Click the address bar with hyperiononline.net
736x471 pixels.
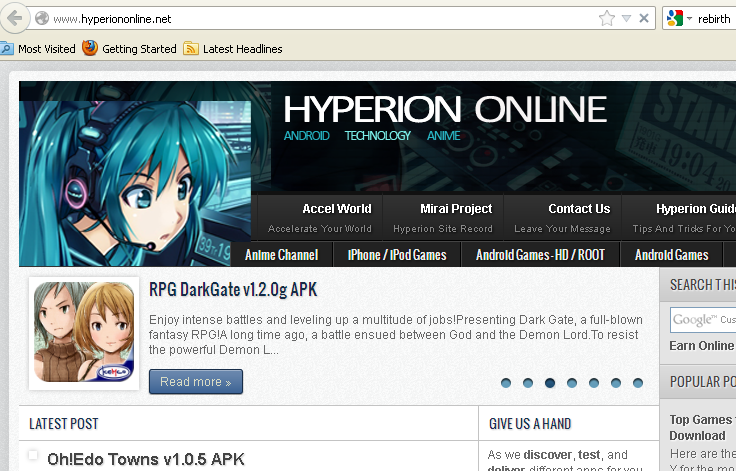point(314,19)
